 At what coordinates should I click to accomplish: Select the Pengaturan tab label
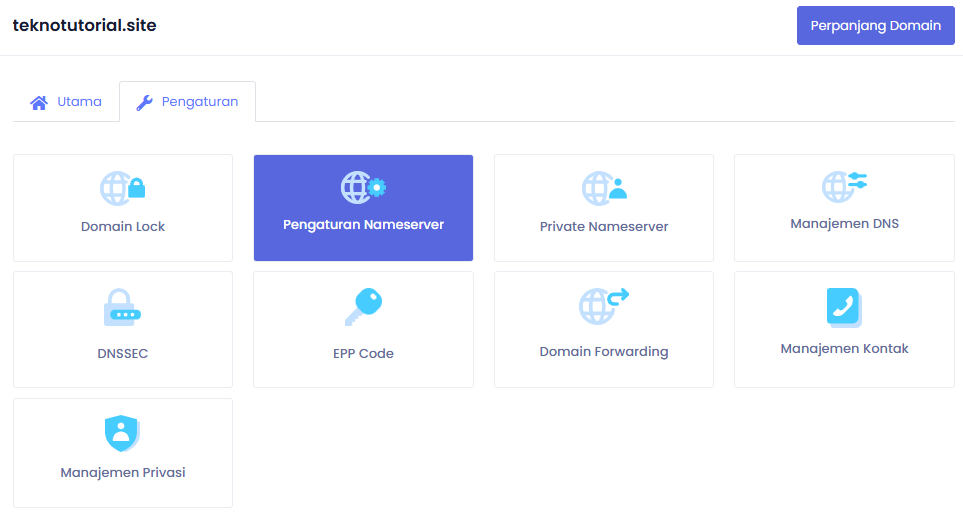click(200, 101)
